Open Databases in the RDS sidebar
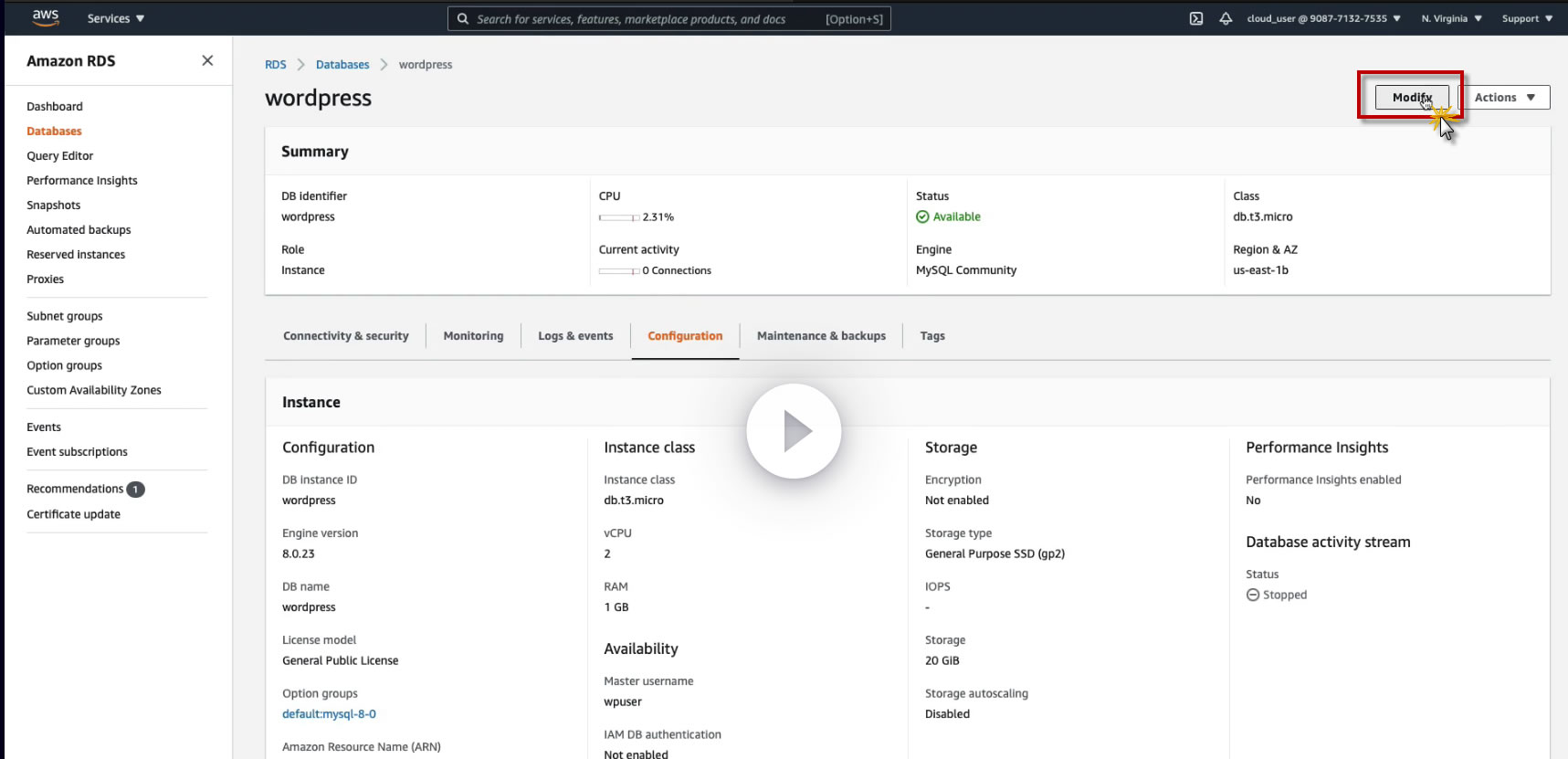1568x759 pixels. point(54,132)
